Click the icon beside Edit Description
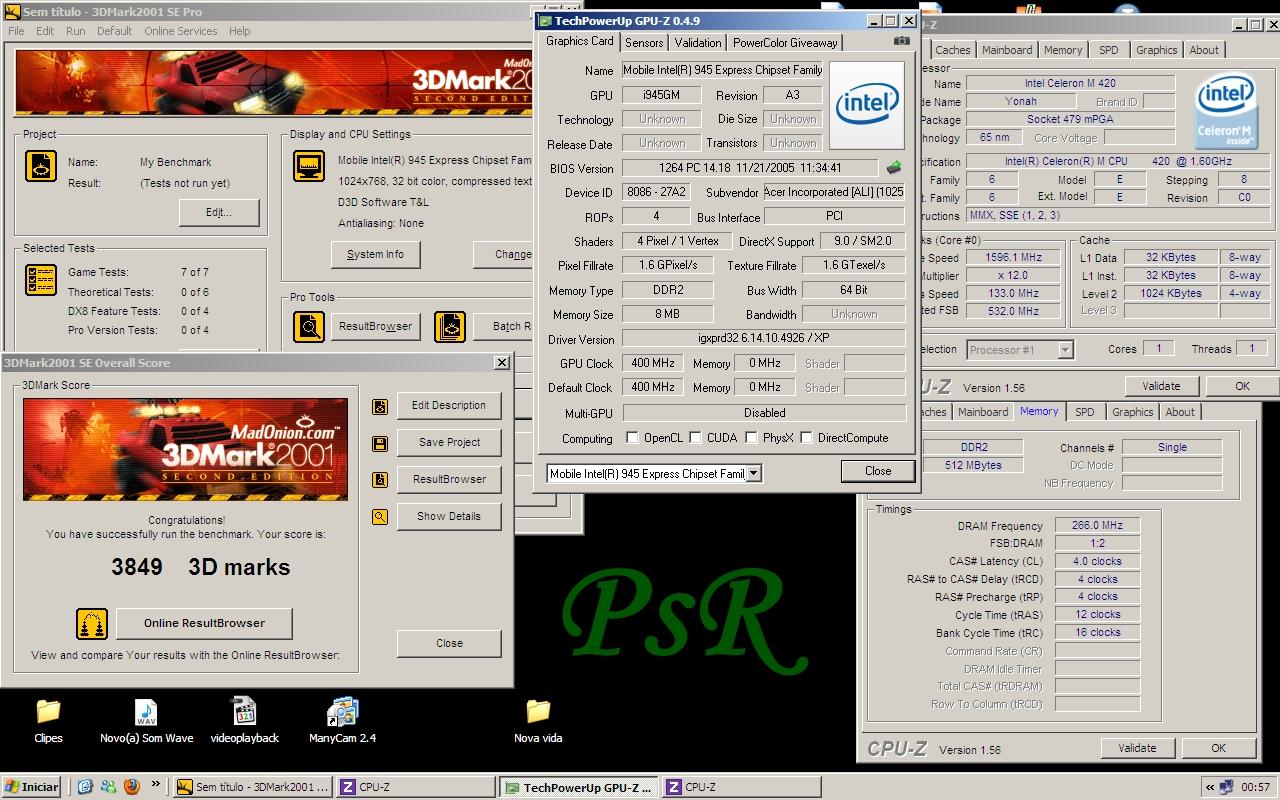 click(x=380, y=406)
